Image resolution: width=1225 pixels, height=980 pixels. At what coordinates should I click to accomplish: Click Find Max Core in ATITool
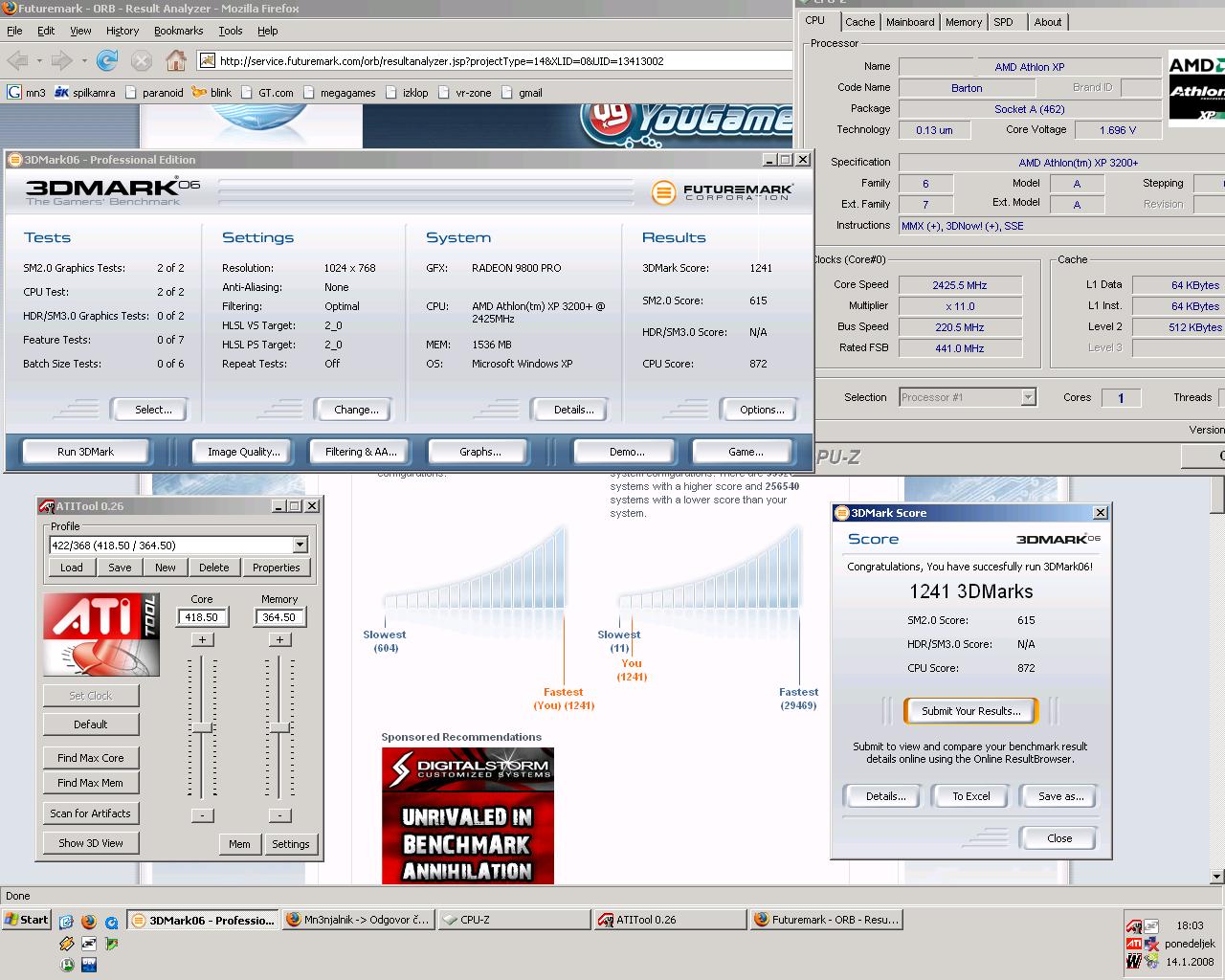pos(91,758)
